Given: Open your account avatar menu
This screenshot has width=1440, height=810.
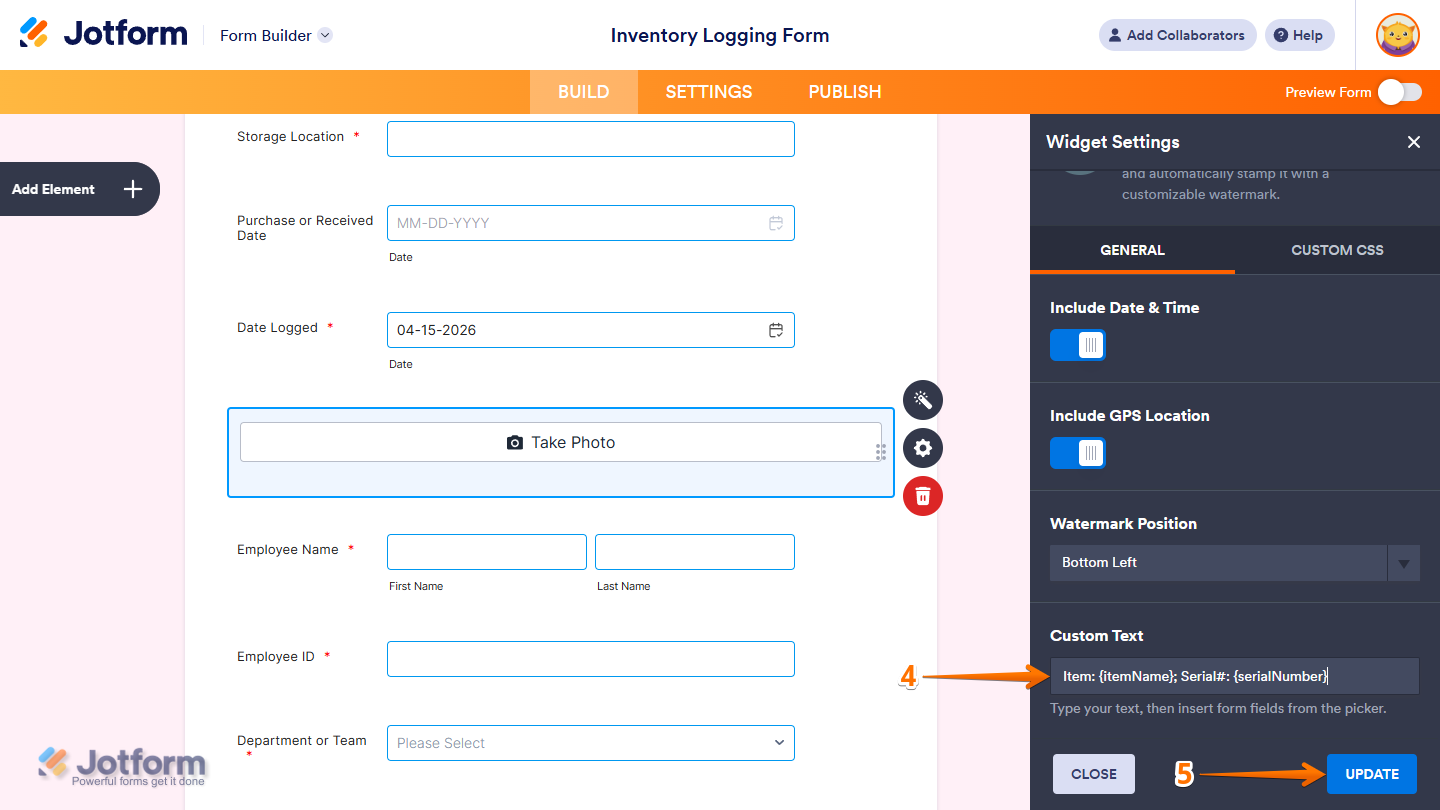Looking at the screenshot, I should click(x=1397, y=35).
